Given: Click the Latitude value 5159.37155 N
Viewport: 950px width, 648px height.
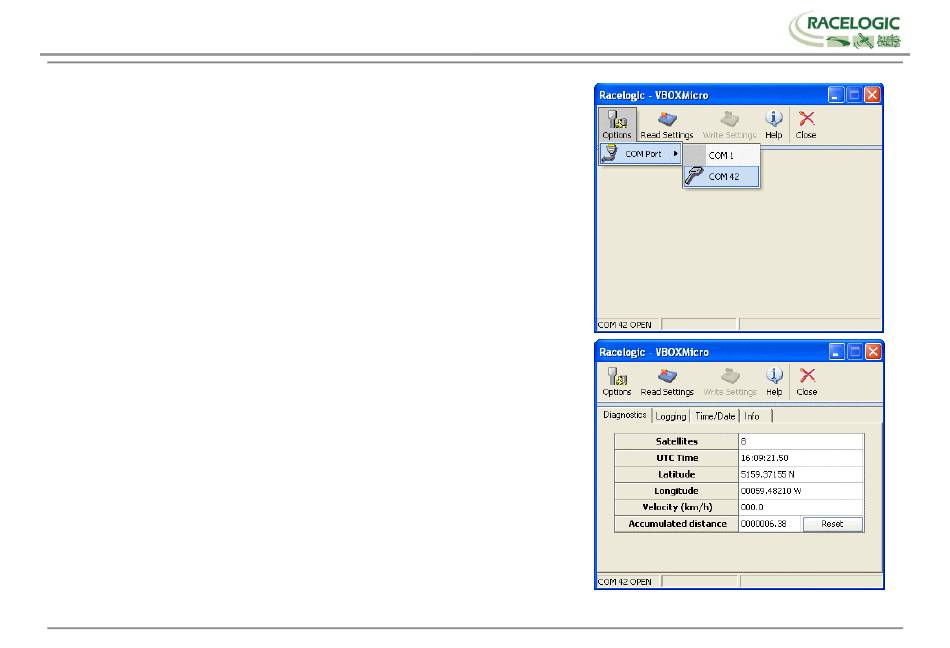Looking at the screenshot, I should (801, 474).
